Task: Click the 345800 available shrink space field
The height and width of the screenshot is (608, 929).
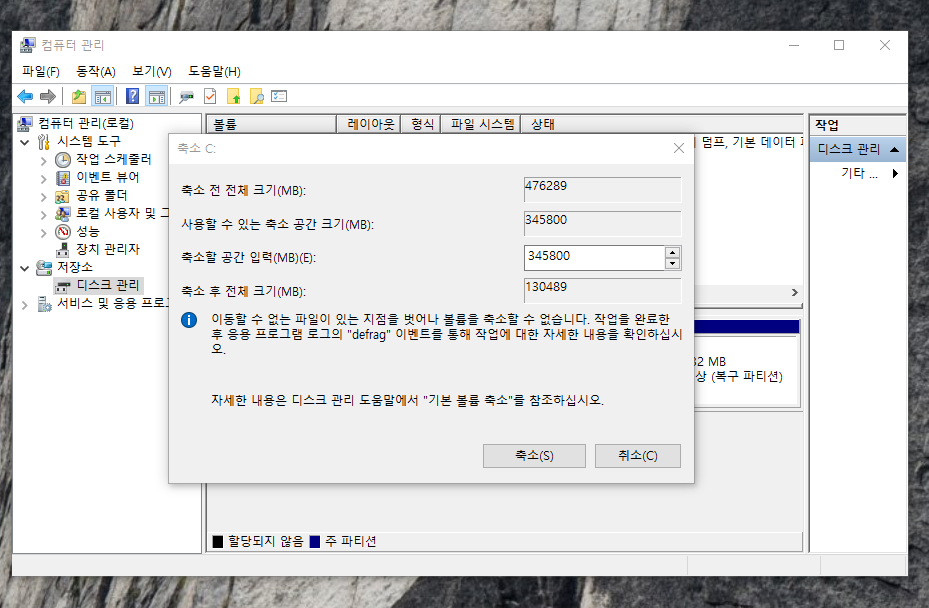Action: tap(603, 223)
